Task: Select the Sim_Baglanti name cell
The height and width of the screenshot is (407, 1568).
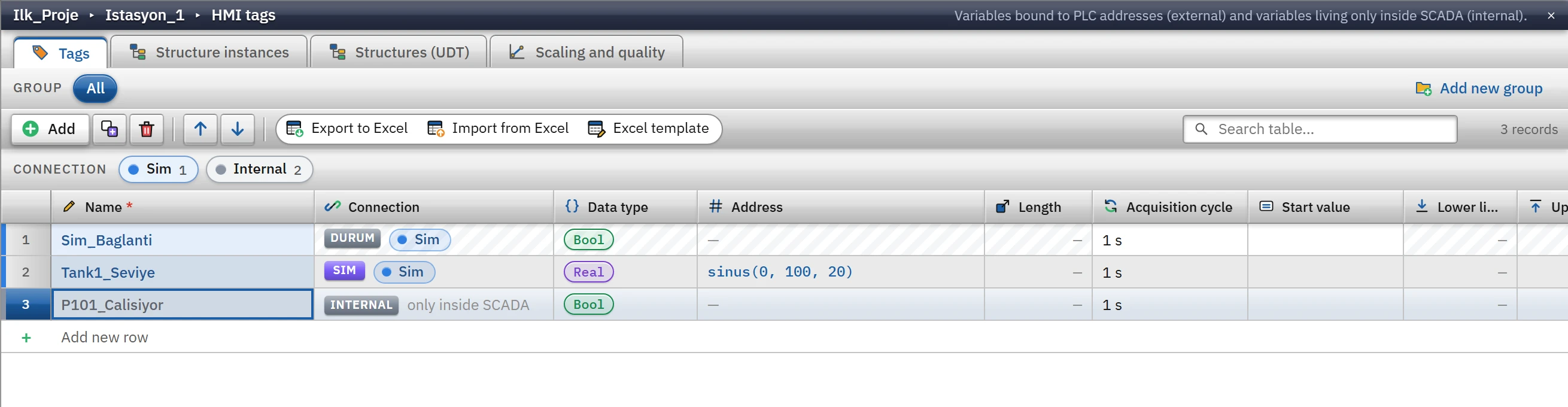Action: point(182,239)
